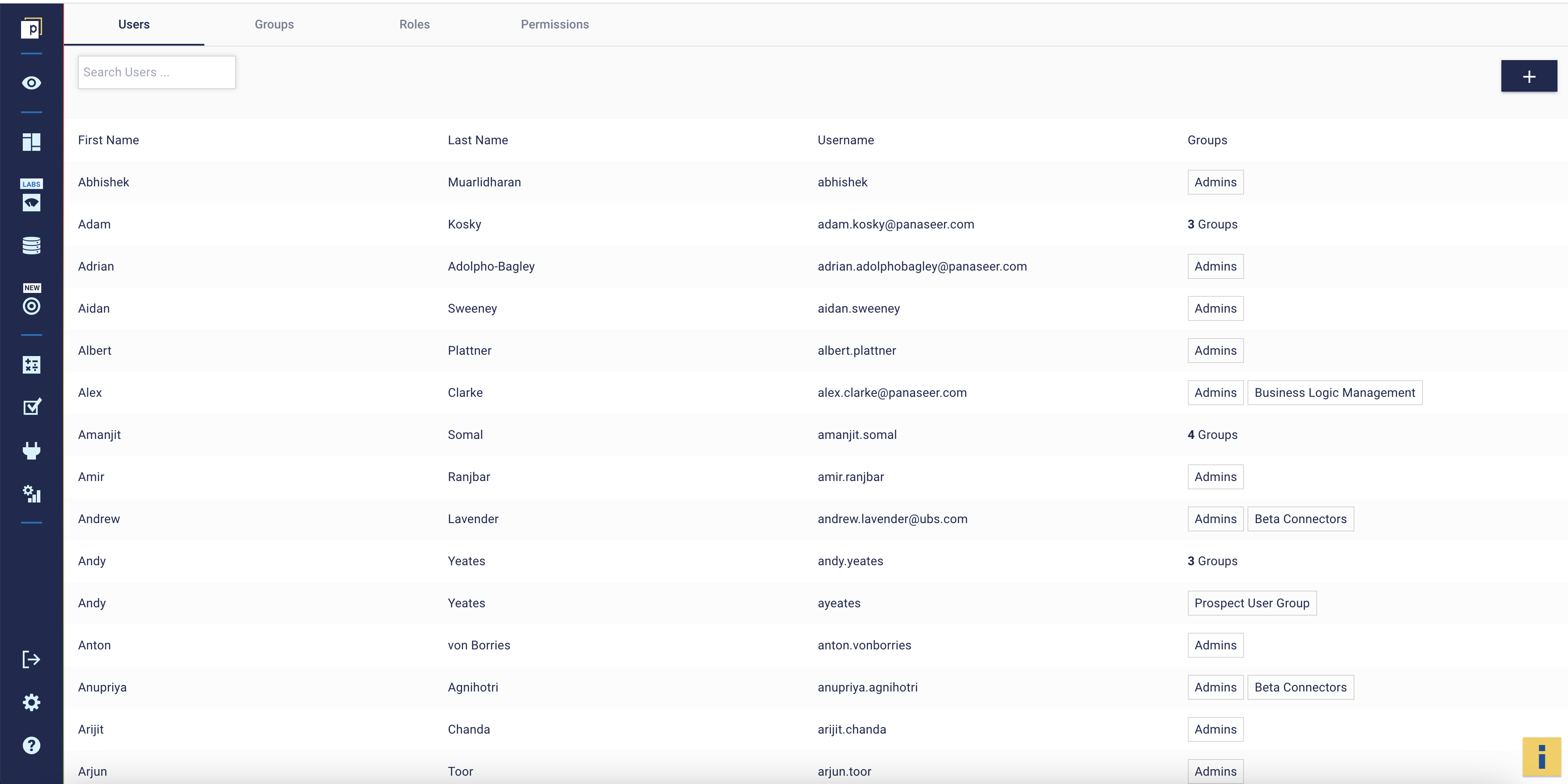Click Admins tag for Abhishek
This screenshot has width=1568, height=784.
point(1215,182)
